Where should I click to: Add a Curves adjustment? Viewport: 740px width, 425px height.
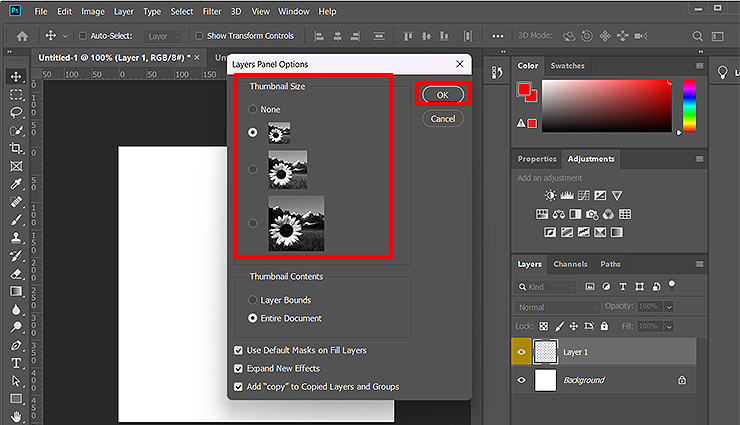coord(584,195)
